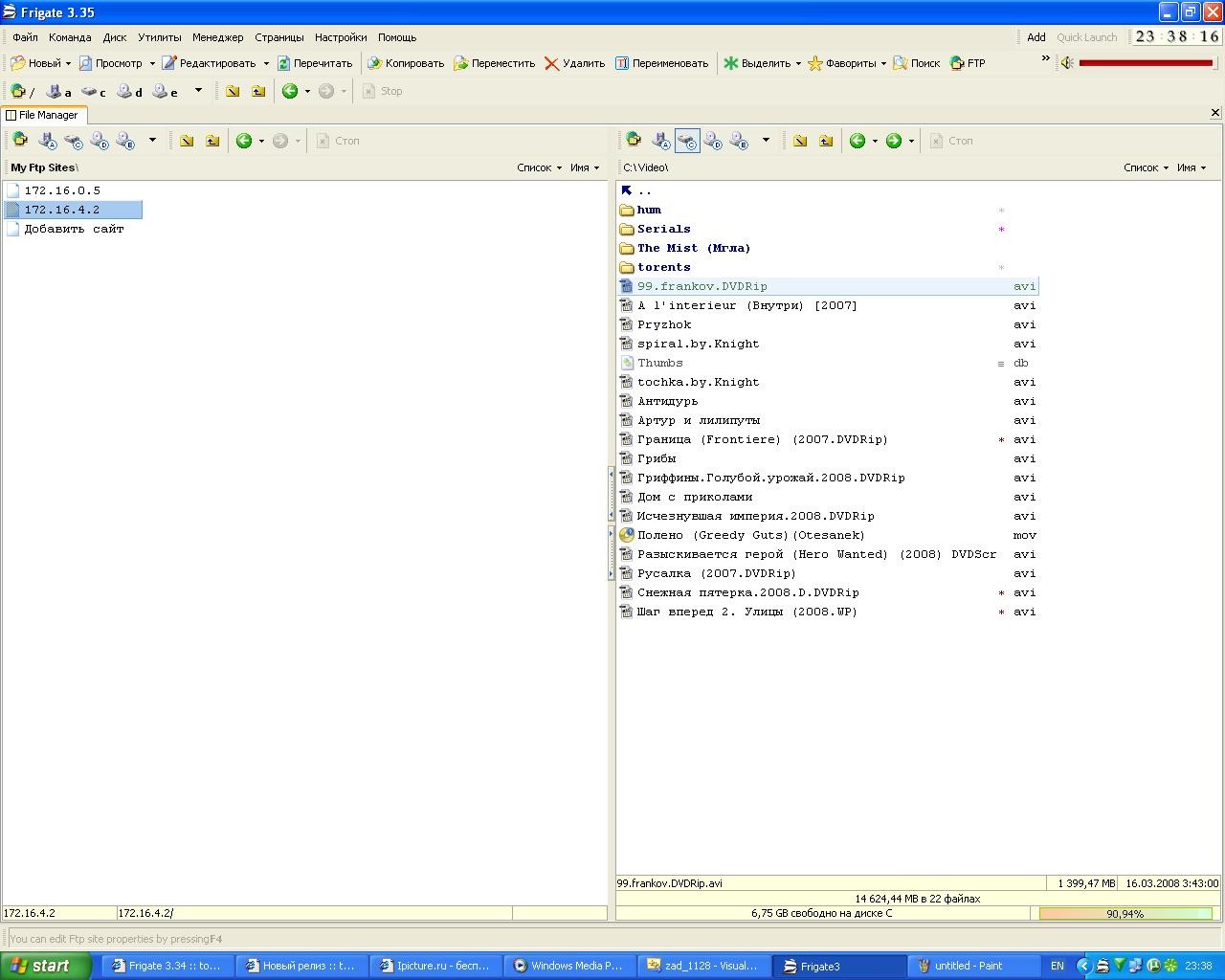Open the Serials folder

pos(663,229)
